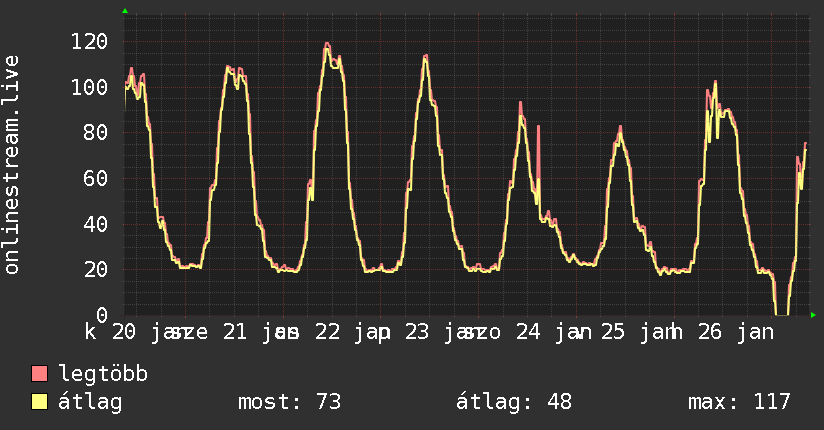Click the 22 date label on x-axis
Screen dimensions: 824x430
327,332
